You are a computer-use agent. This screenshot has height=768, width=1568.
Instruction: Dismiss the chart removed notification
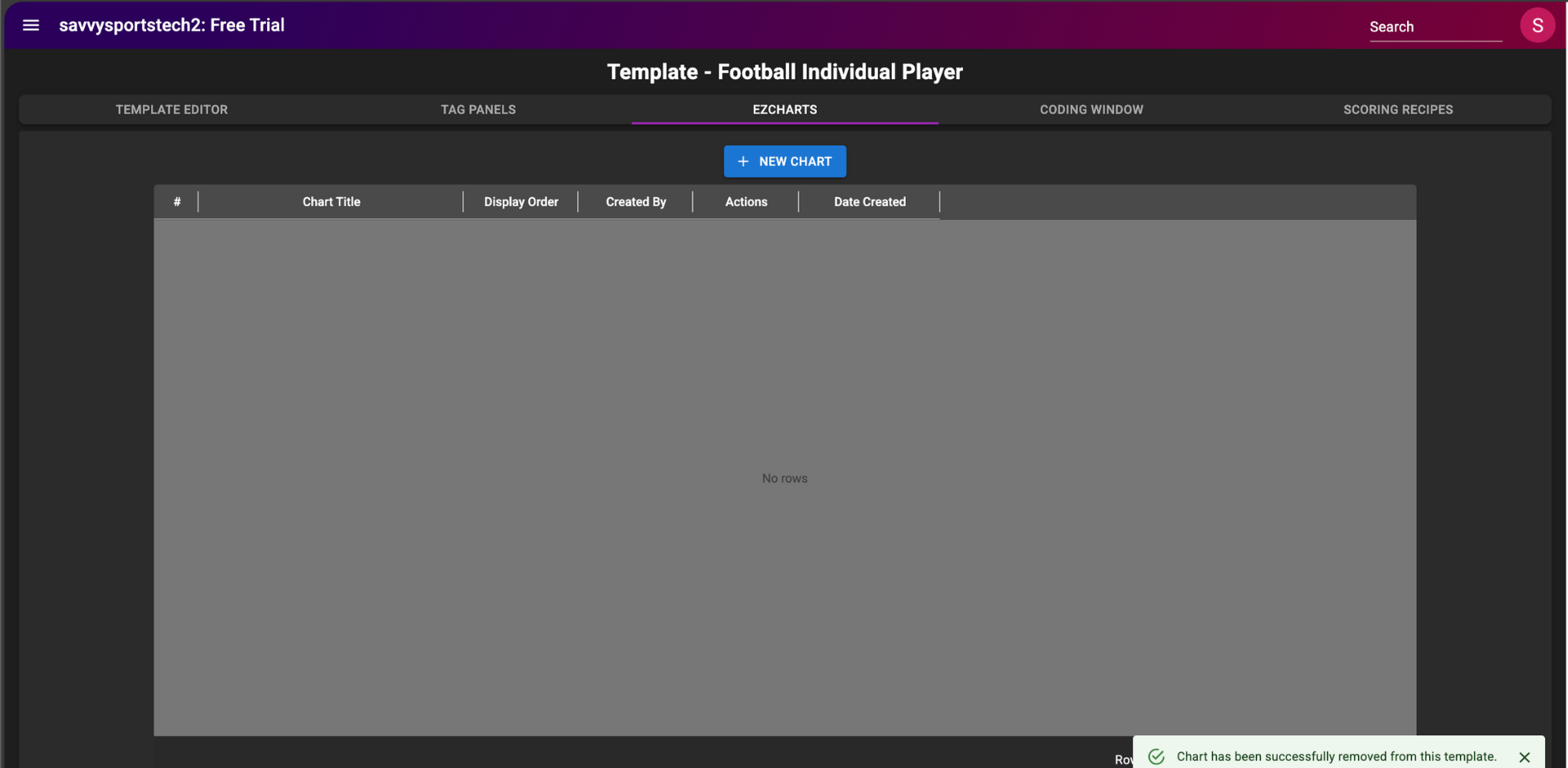pos(1524,757)
